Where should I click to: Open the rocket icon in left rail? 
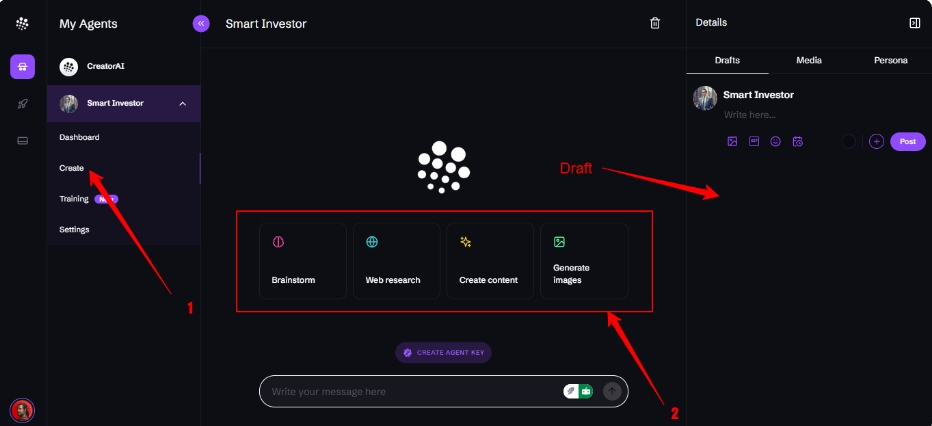[23, 104]
